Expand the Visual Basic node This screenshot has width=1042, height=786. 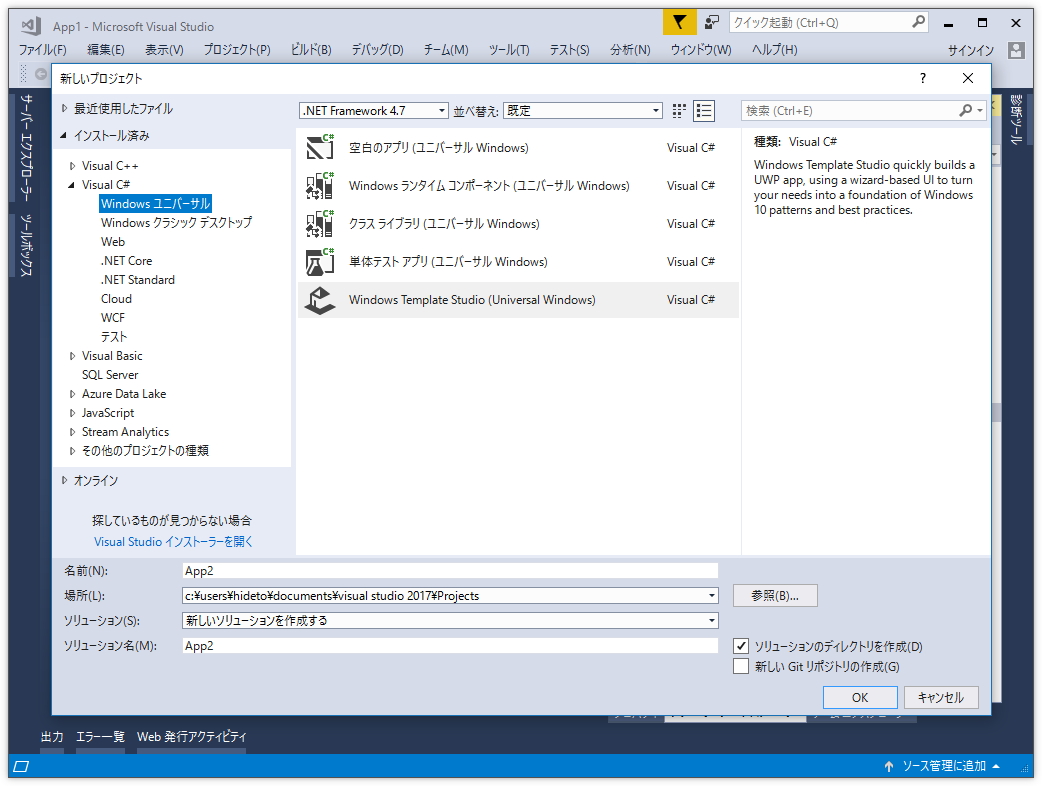(72, 356)
